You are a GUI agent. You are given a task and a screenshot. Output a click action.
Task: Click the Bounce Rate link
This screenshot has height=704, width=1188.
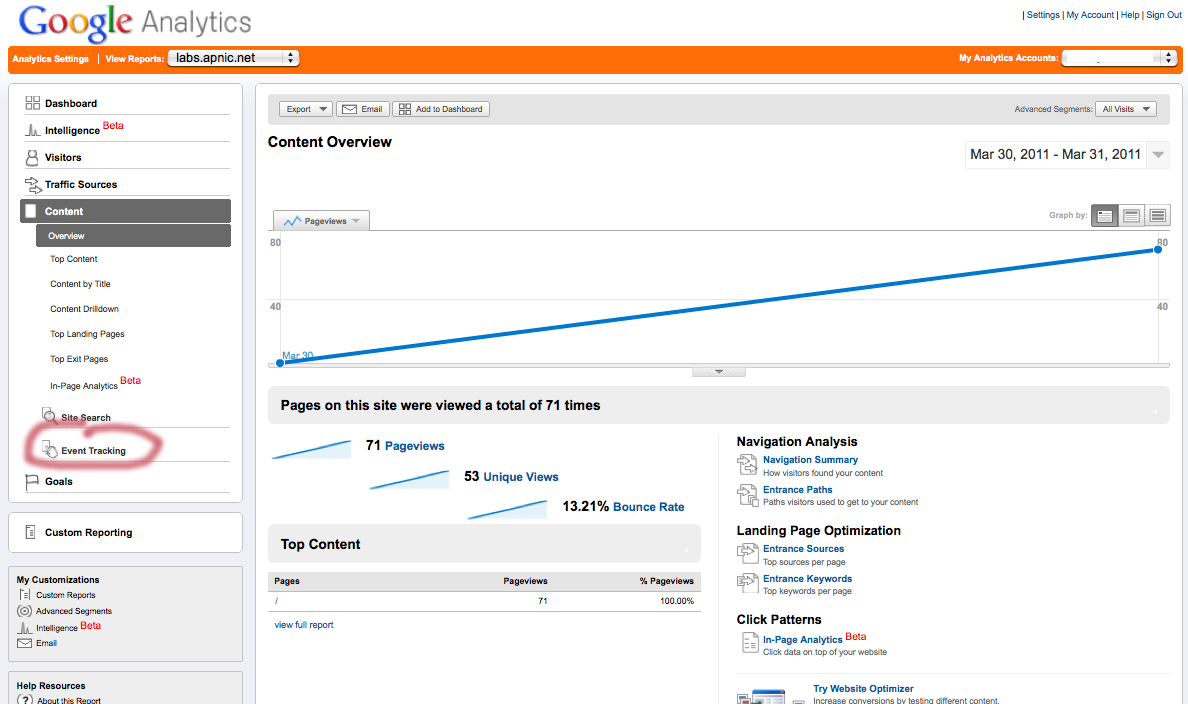pos(649,507)
